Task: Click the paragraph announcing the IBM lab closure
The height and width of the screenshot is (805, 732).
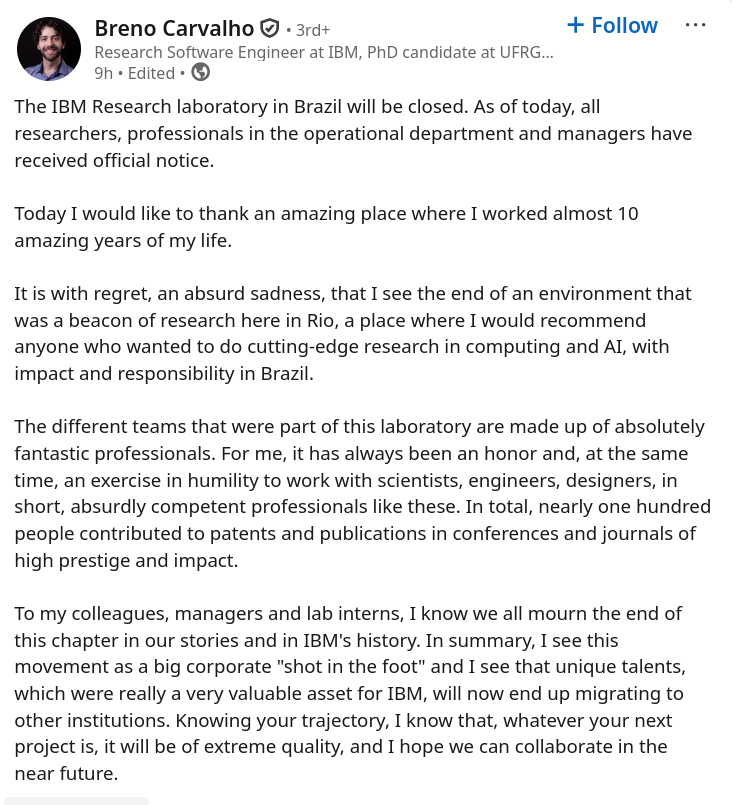Action: (x=352, y=133)
